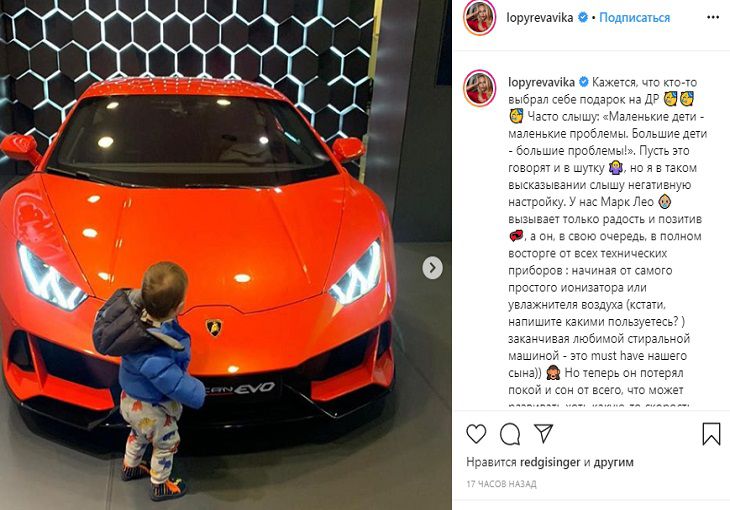Open the avatar next to the caption
730x510 pixels.
click(x=479, y=88)
